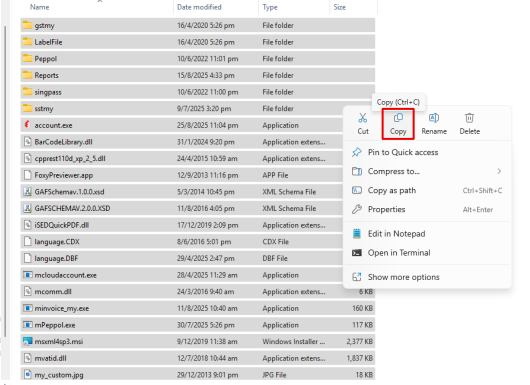The width and height of the screenshot is (530, 385).
Task: Select the FoxyPreviewer.app file name
Action: 64,175
